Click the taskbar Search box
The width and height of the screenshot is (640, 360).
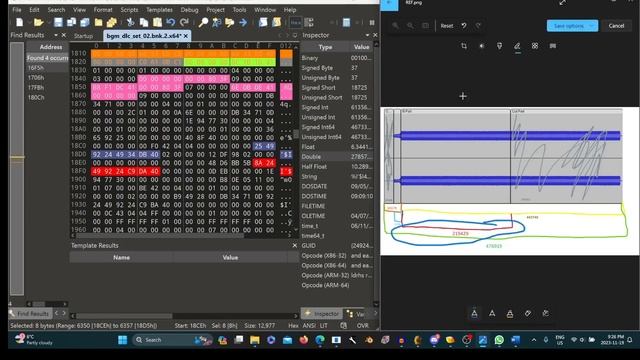171,340
